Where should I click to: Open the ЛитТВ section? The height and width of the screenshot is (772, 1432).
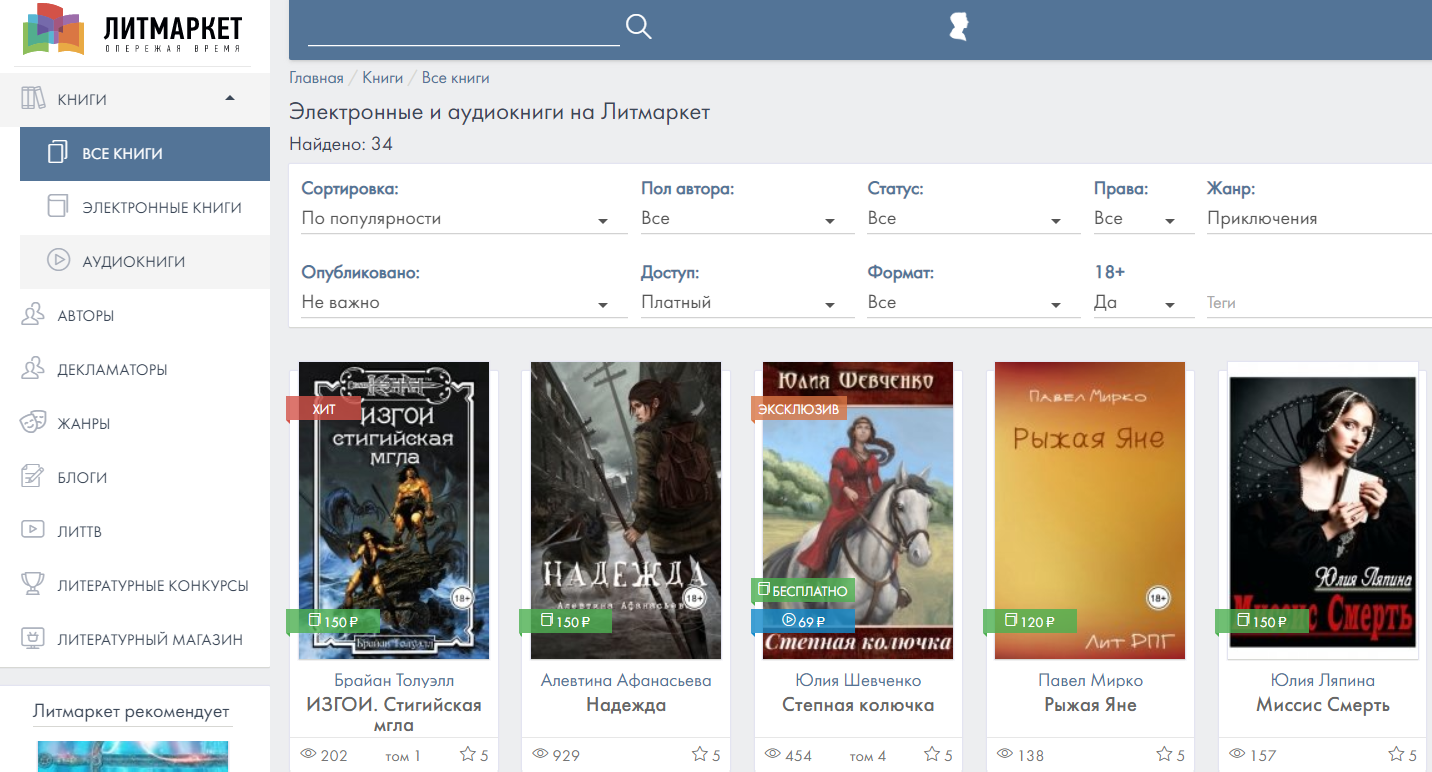pyautogui.click(x=135, y=532)
